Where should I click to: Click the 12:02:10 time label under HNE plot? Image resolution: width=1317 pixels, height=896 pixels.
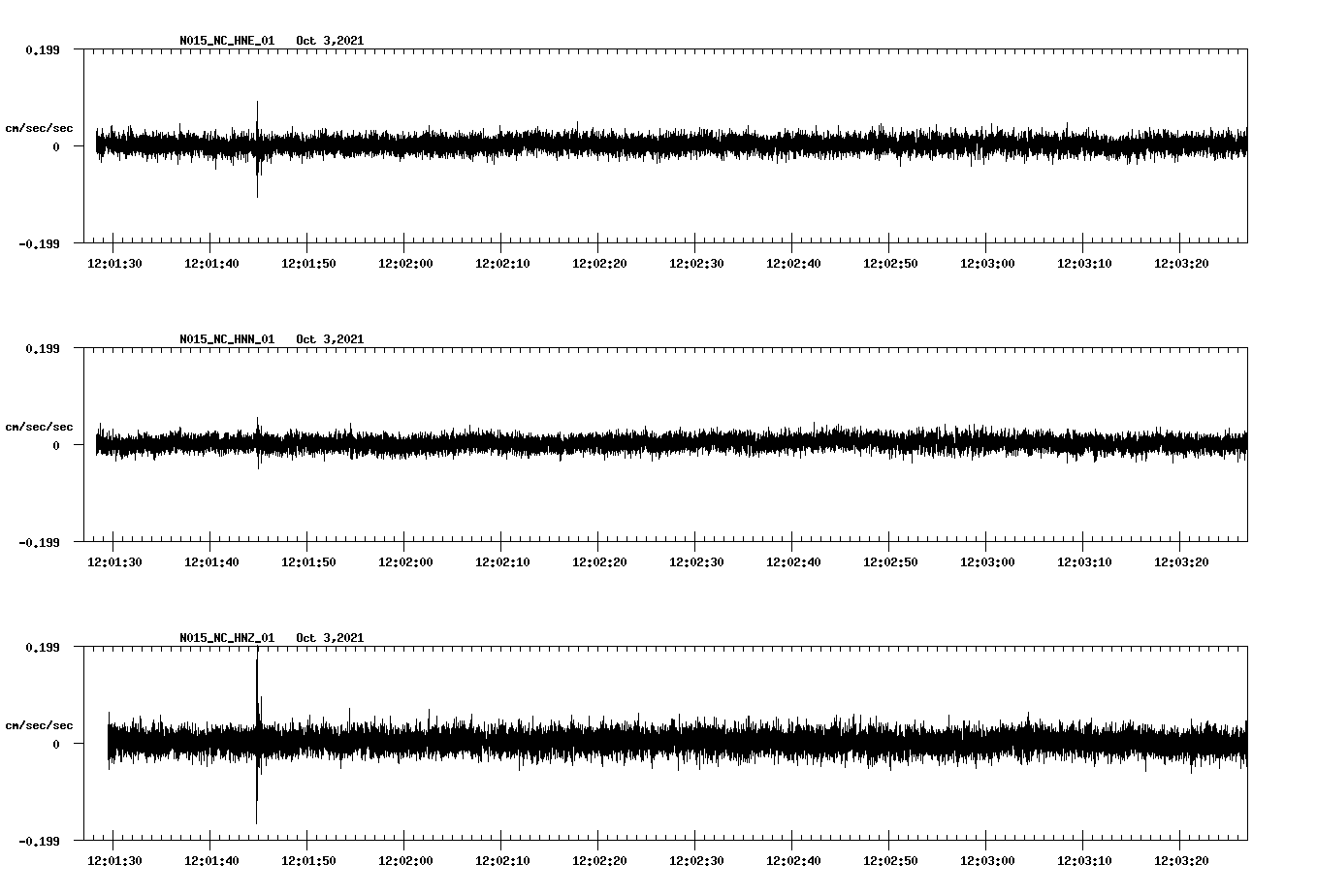502,264
